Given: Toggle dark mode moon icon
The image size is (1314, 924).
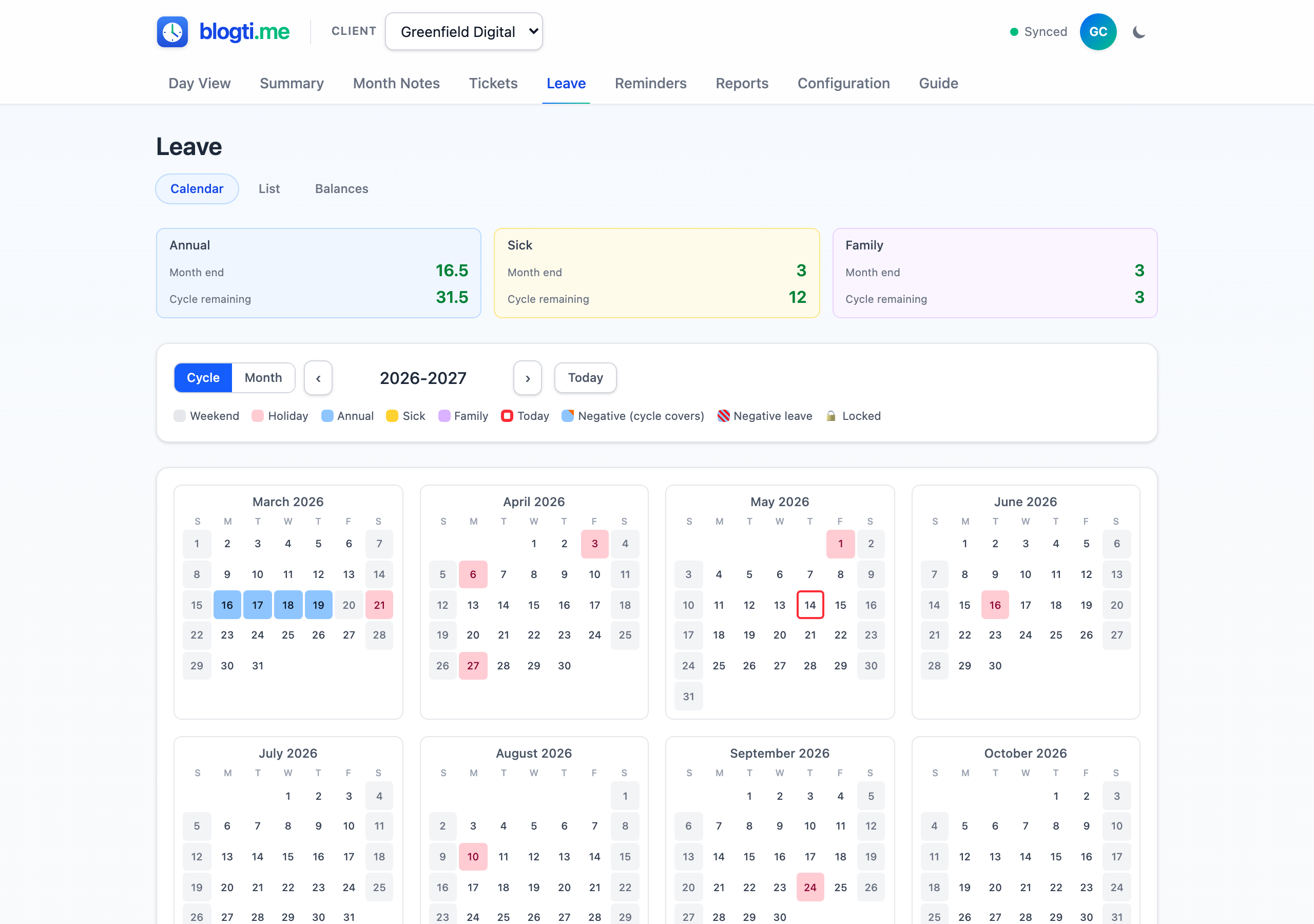Looking at the screenshot, I should tap(1139, 32).
